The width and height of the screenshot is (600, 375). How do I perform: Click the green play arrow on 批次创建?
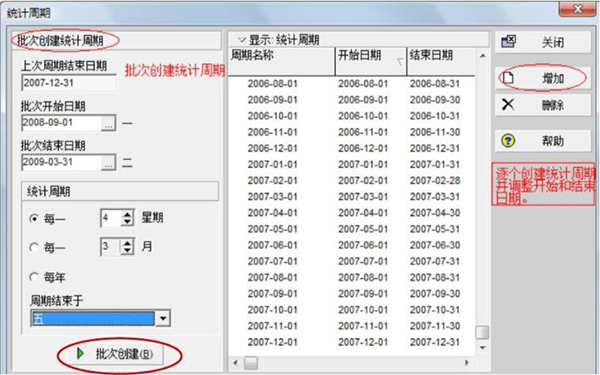[80, 353]
